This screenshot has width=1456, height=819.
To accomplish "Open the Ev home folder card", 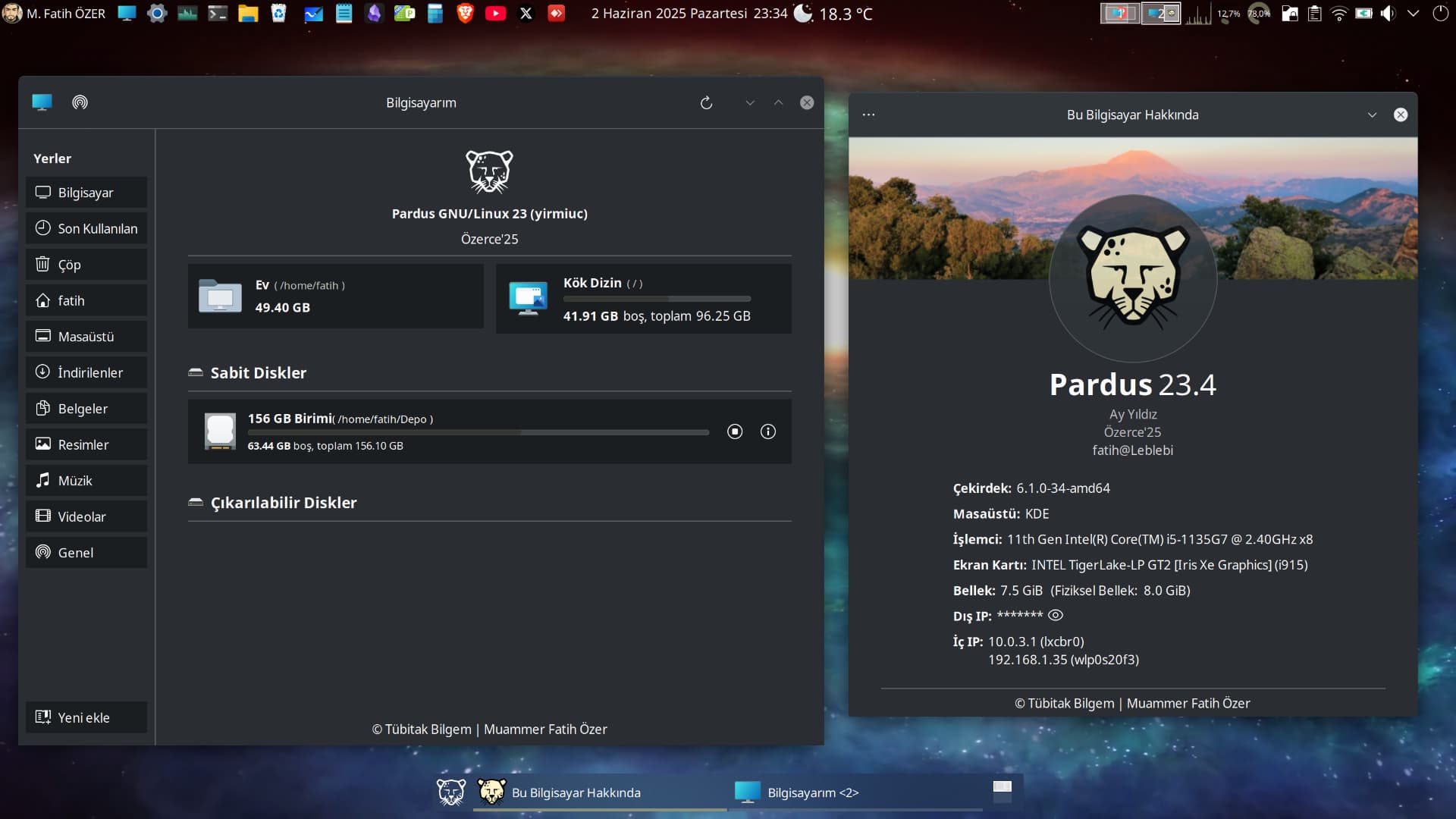I will [336, 297].
